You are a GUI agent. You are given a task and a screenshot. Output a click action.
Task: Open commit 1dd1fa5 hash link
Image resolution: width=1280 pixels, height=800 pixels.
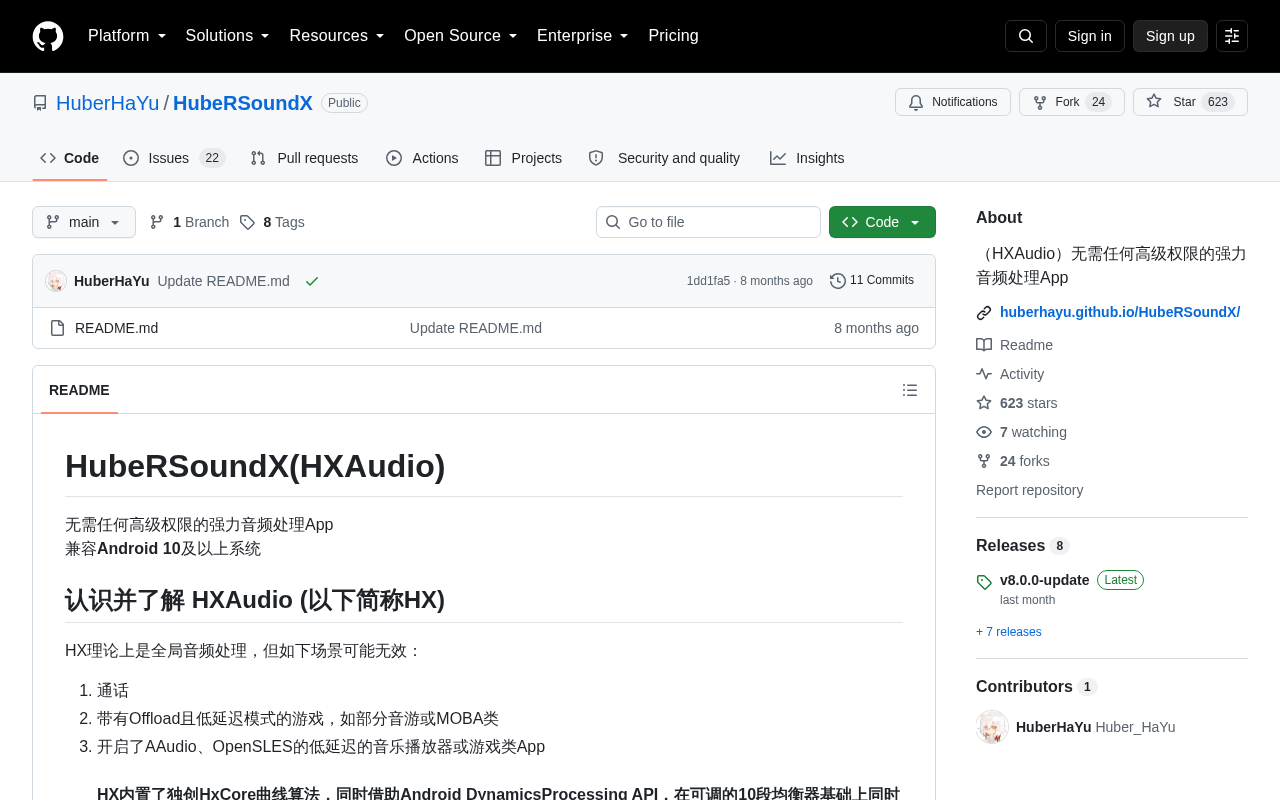click(x=708, y=281)
